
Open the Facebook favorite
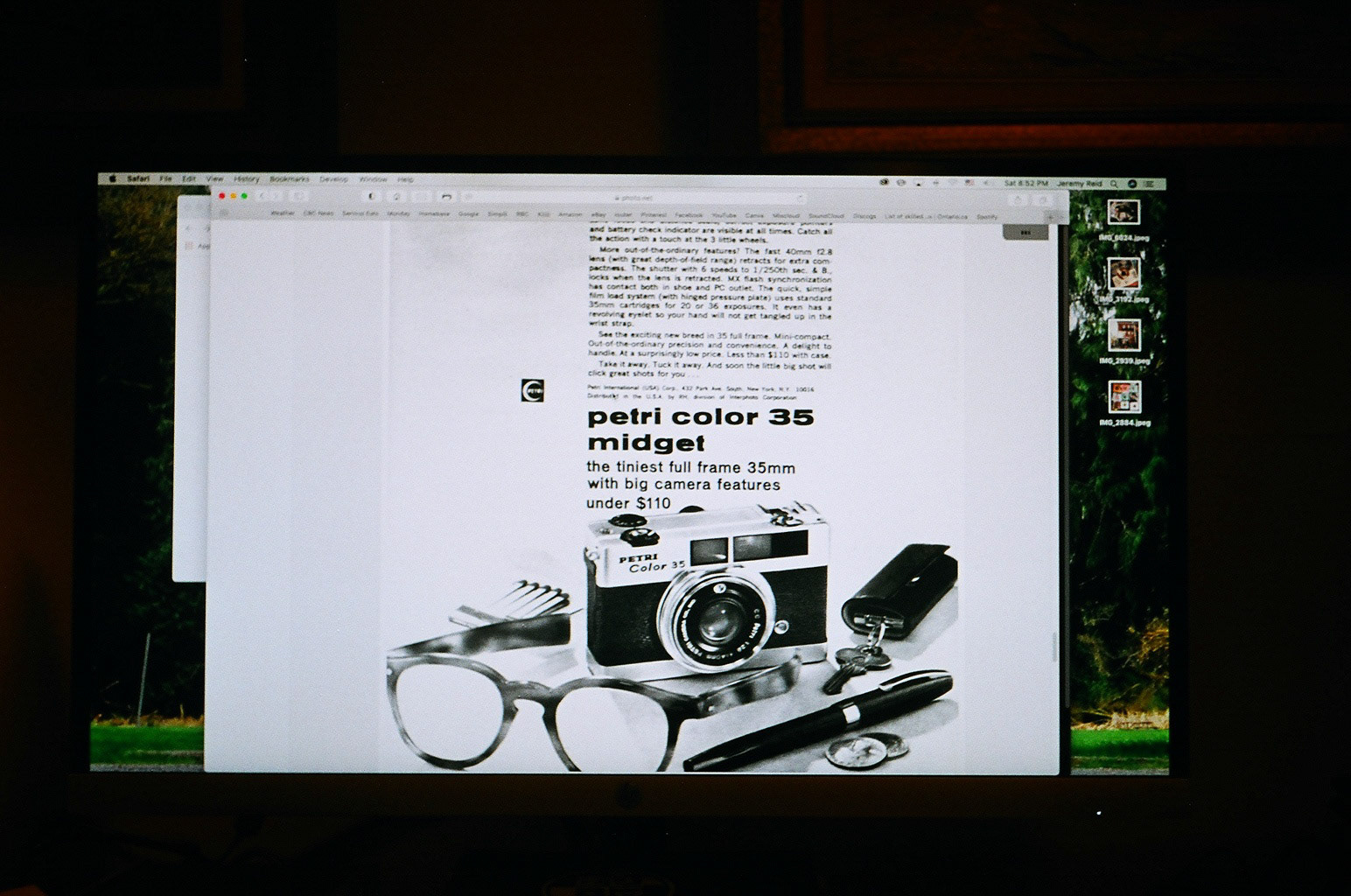click(689, 214)
